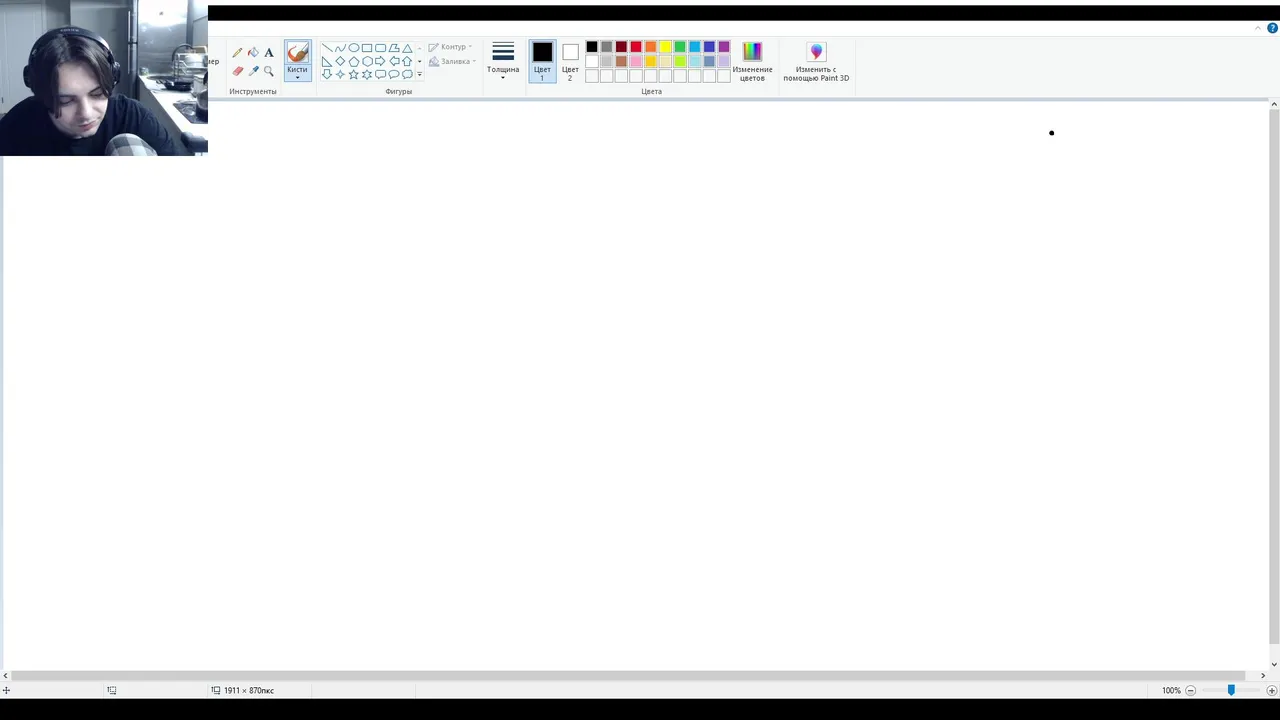Click the 100% zoom level text

point(1171,690)
